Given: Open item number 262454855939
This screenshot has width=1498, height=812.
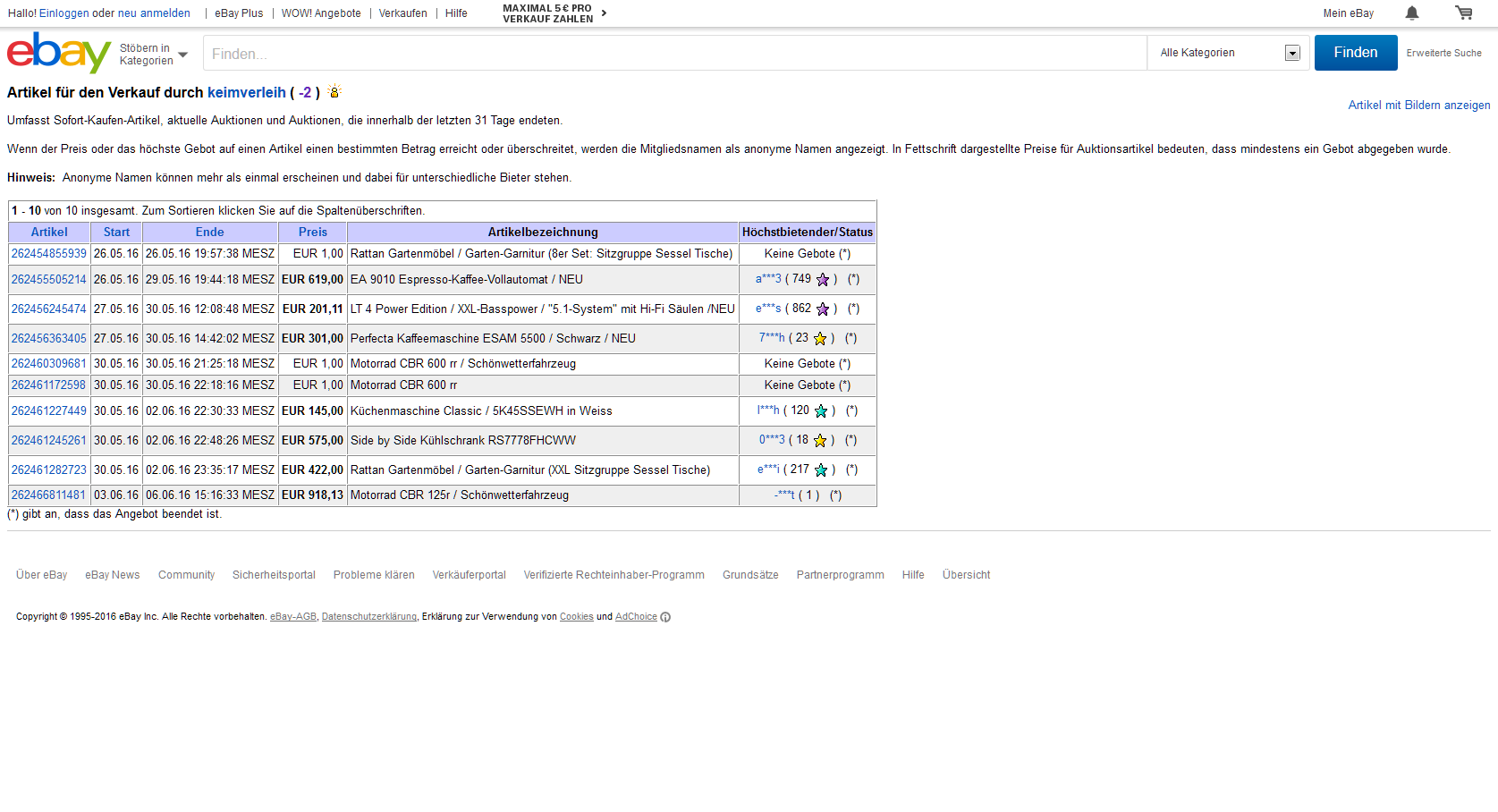Looking at the screenshot, I should coord(49,254).
